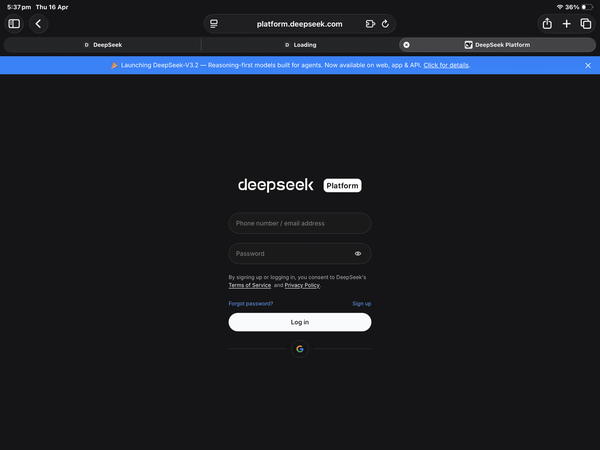Close the DeepSeek Platform tab

(x=406, y=45)
